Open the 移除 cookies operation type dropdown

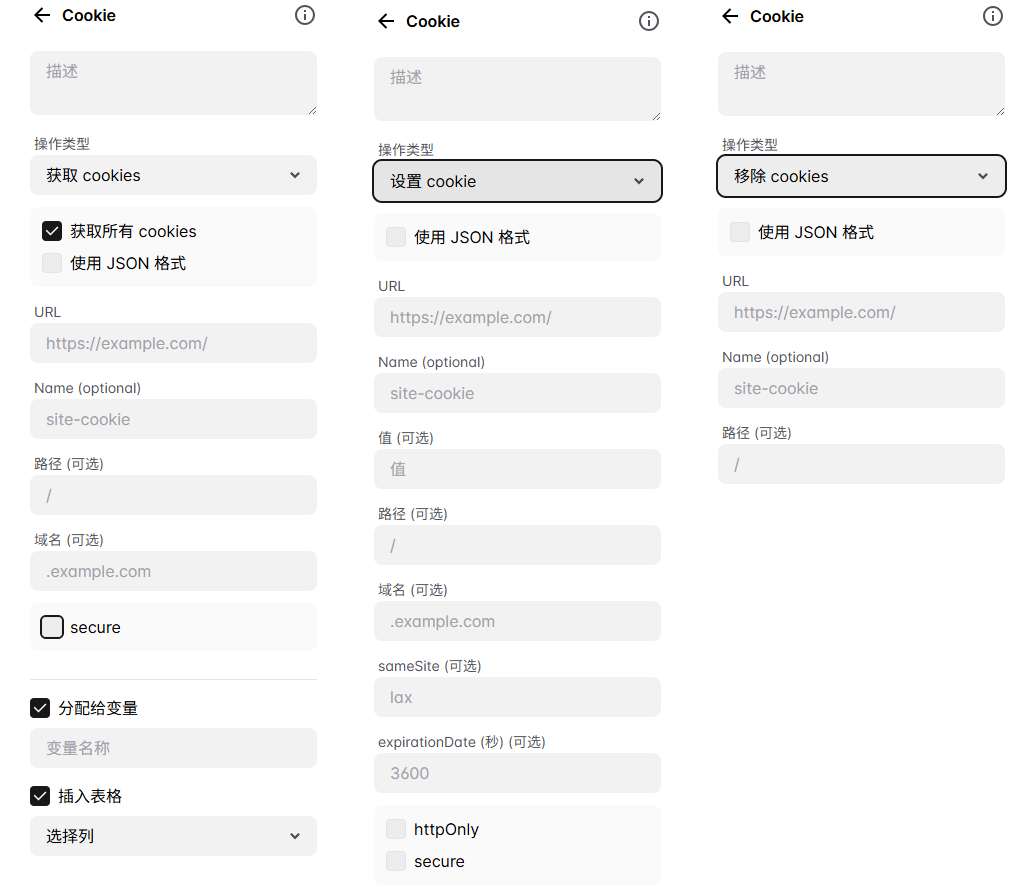(x=861, y=176)
